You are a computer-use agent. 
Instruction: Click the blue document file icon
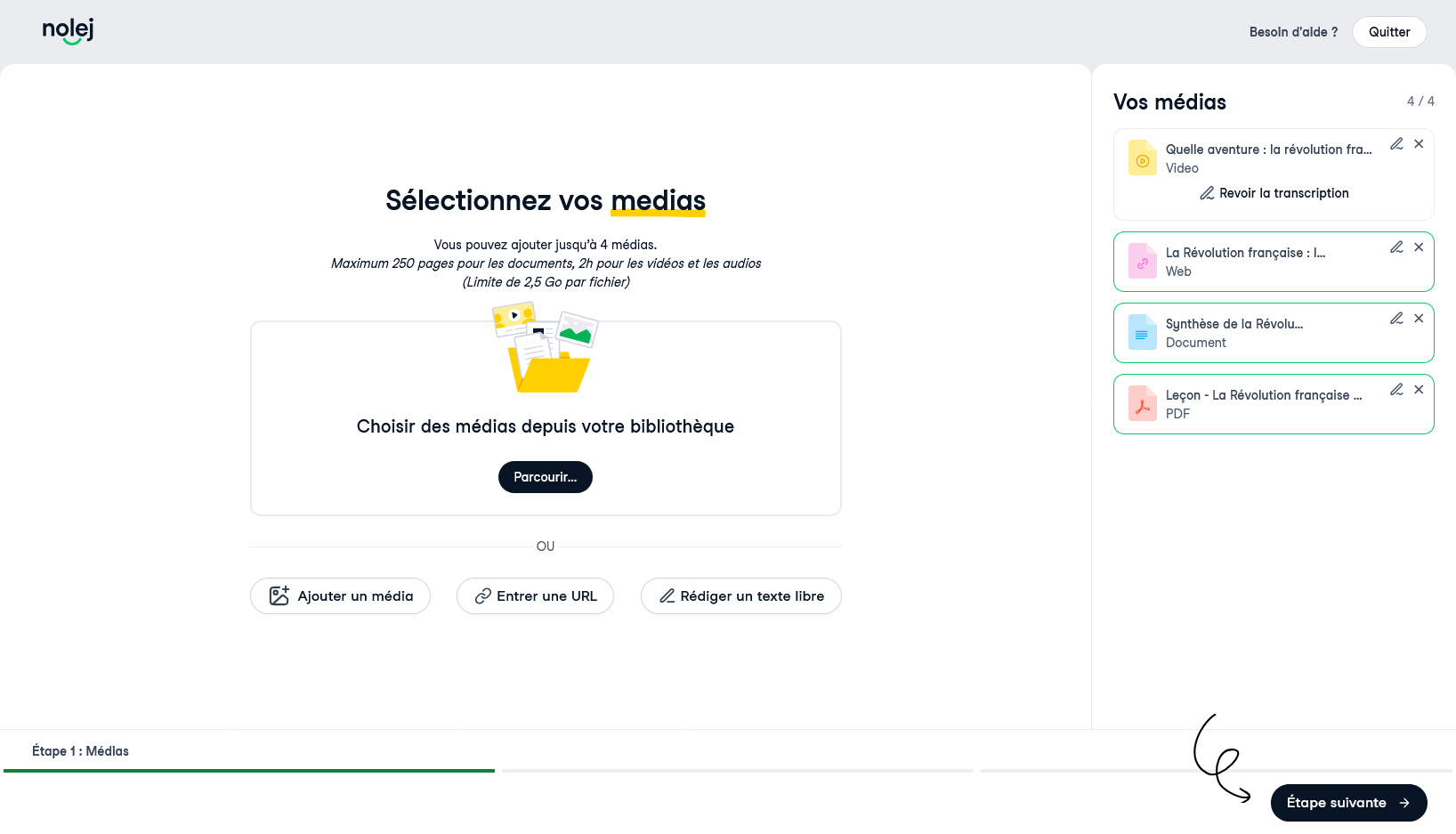(1143, 333)
